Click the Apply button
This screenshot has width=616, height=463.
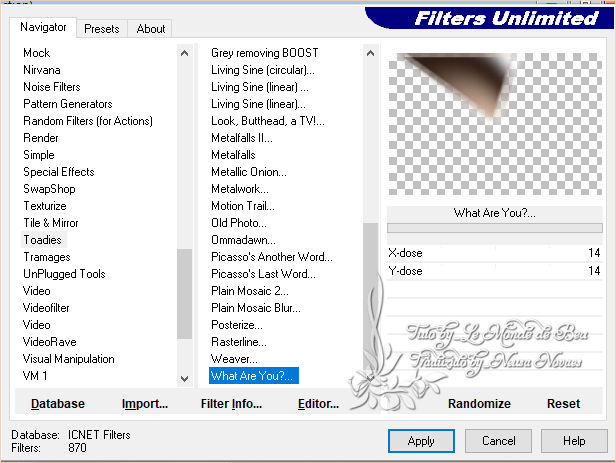tap(421, 441)
